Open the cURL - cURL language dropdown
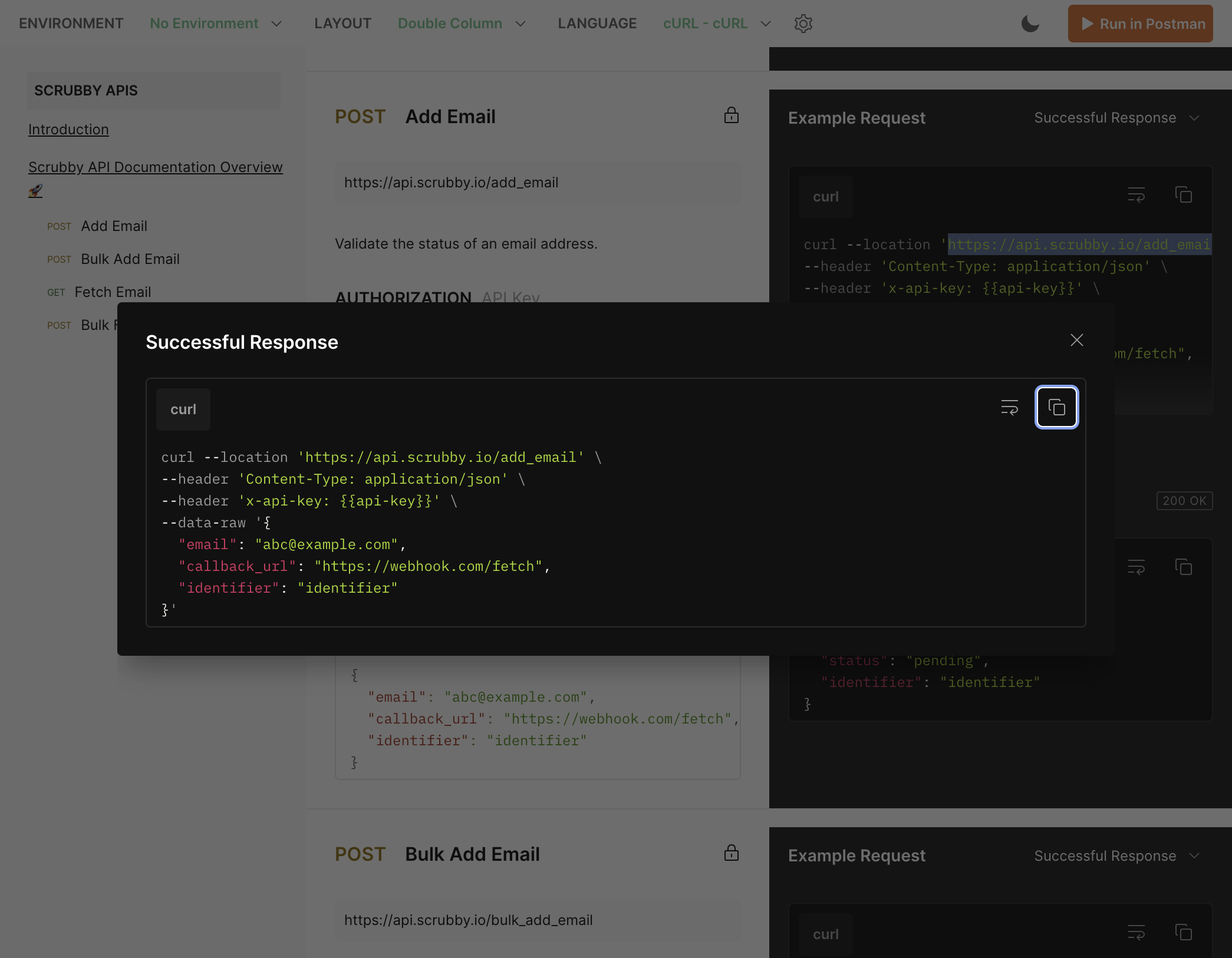 click(717, 24)
